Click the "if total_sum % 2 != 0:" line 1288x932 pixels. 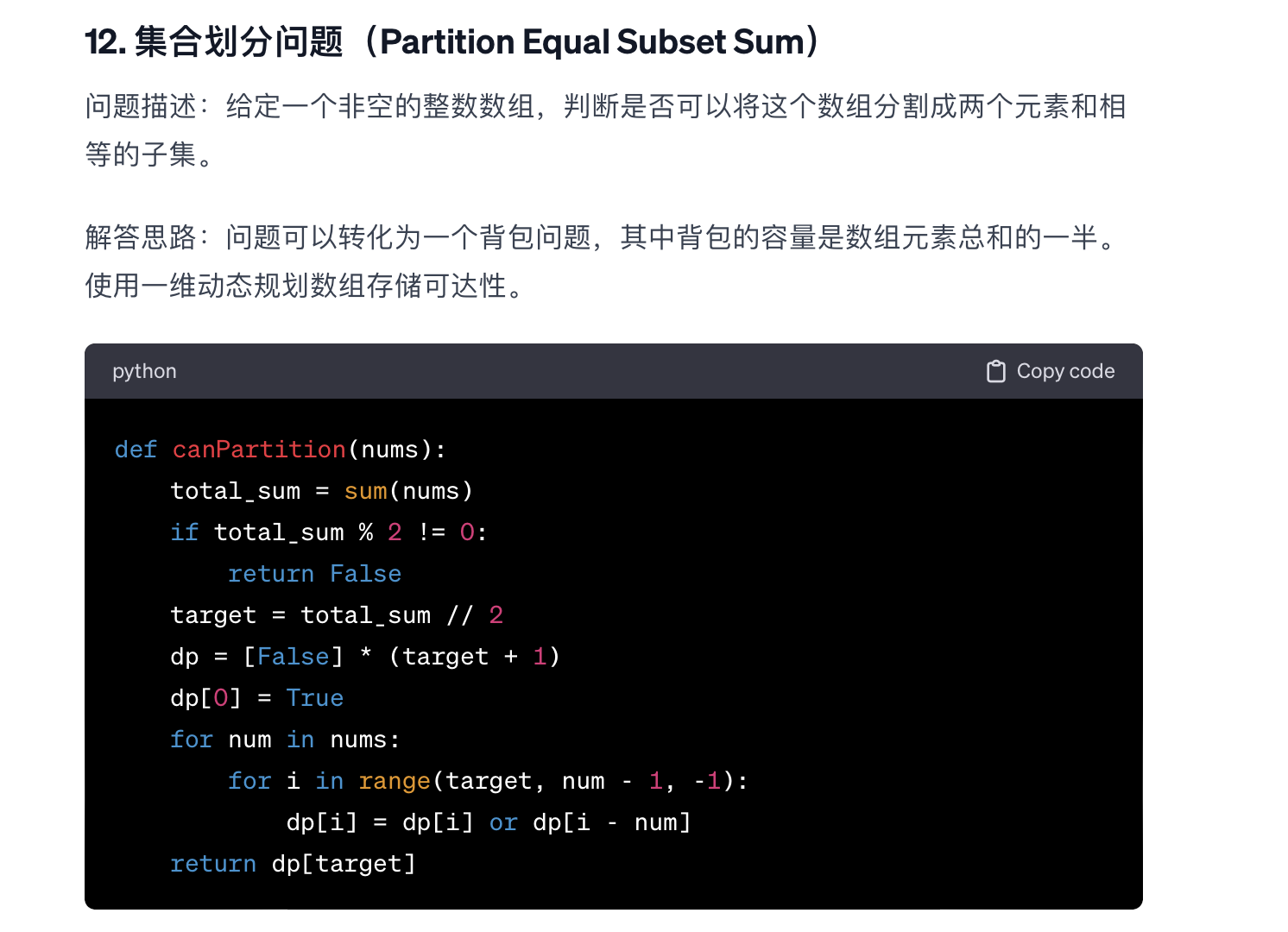tap(329, 532)
